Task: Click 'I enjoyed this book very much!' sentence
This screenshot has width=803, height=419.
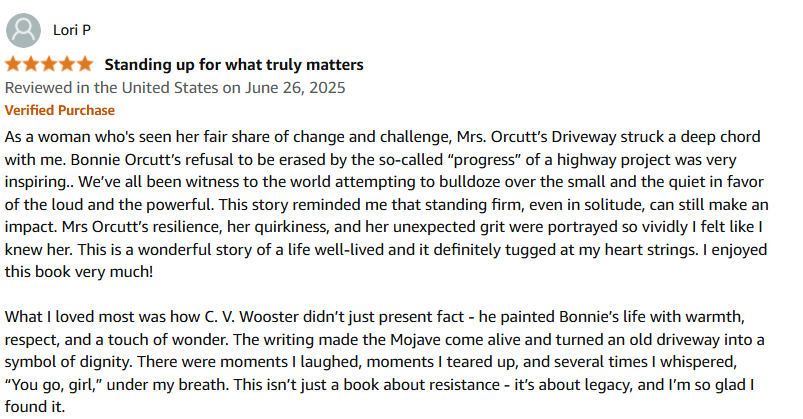Action: point(386,261)
